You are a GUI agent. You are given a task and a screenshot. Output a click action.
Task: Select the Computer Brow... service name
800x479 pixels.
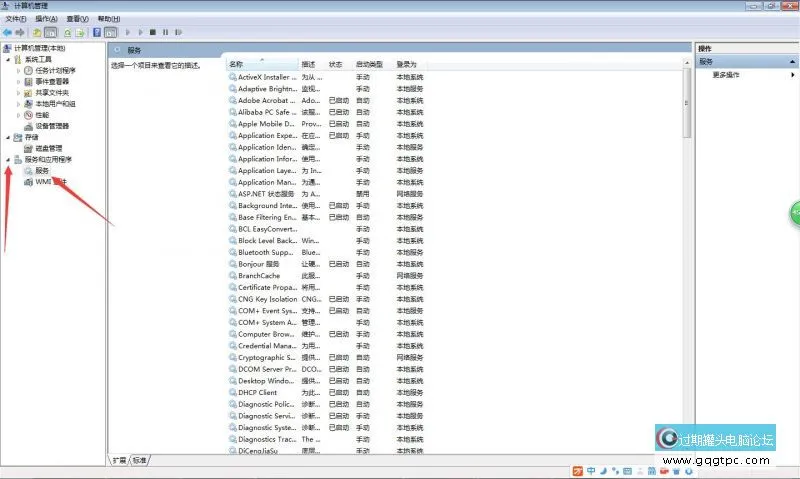(x=266, y=334)
